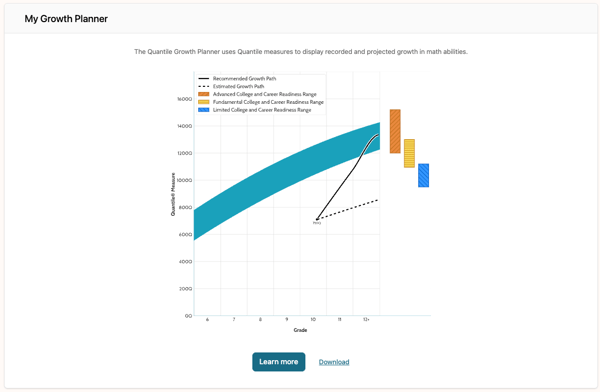This screenshot has height=392, width=600.
Task: Click the yellow legend swatch for Fundamental range
Action: click(204, 102)
